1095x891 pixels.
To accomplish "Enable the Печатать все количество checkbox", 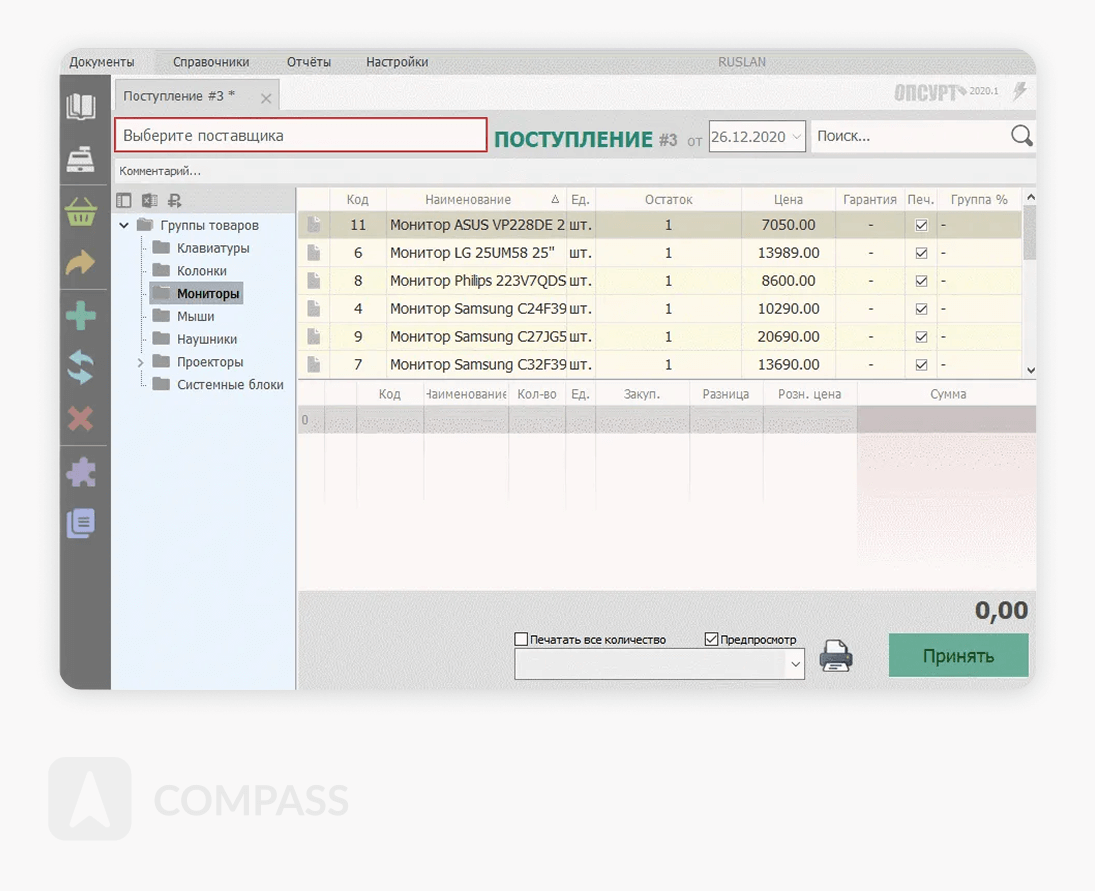I will [x=521, y=639].
